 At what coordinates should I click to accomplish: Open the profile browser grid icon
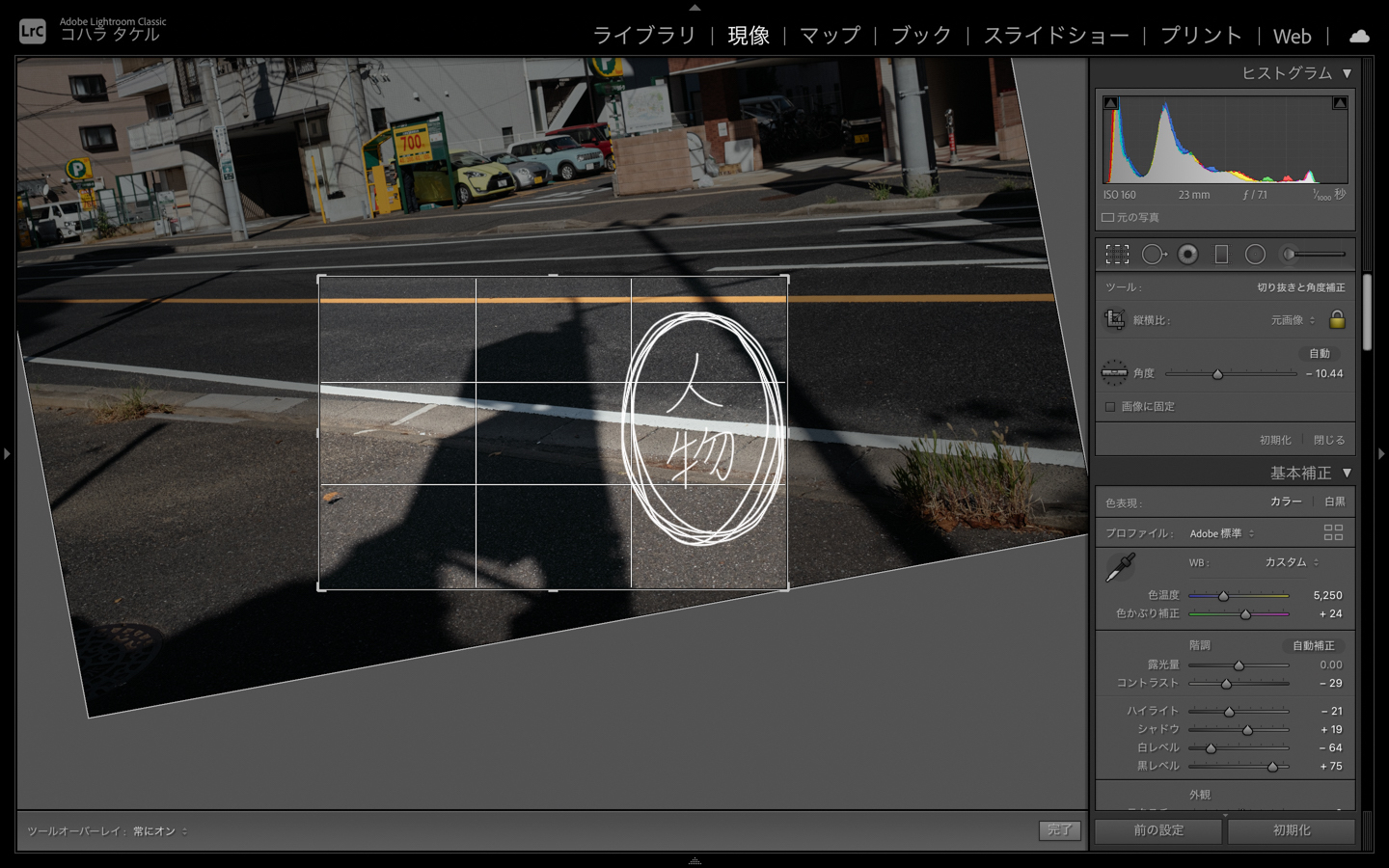[x=1333, y=532]
